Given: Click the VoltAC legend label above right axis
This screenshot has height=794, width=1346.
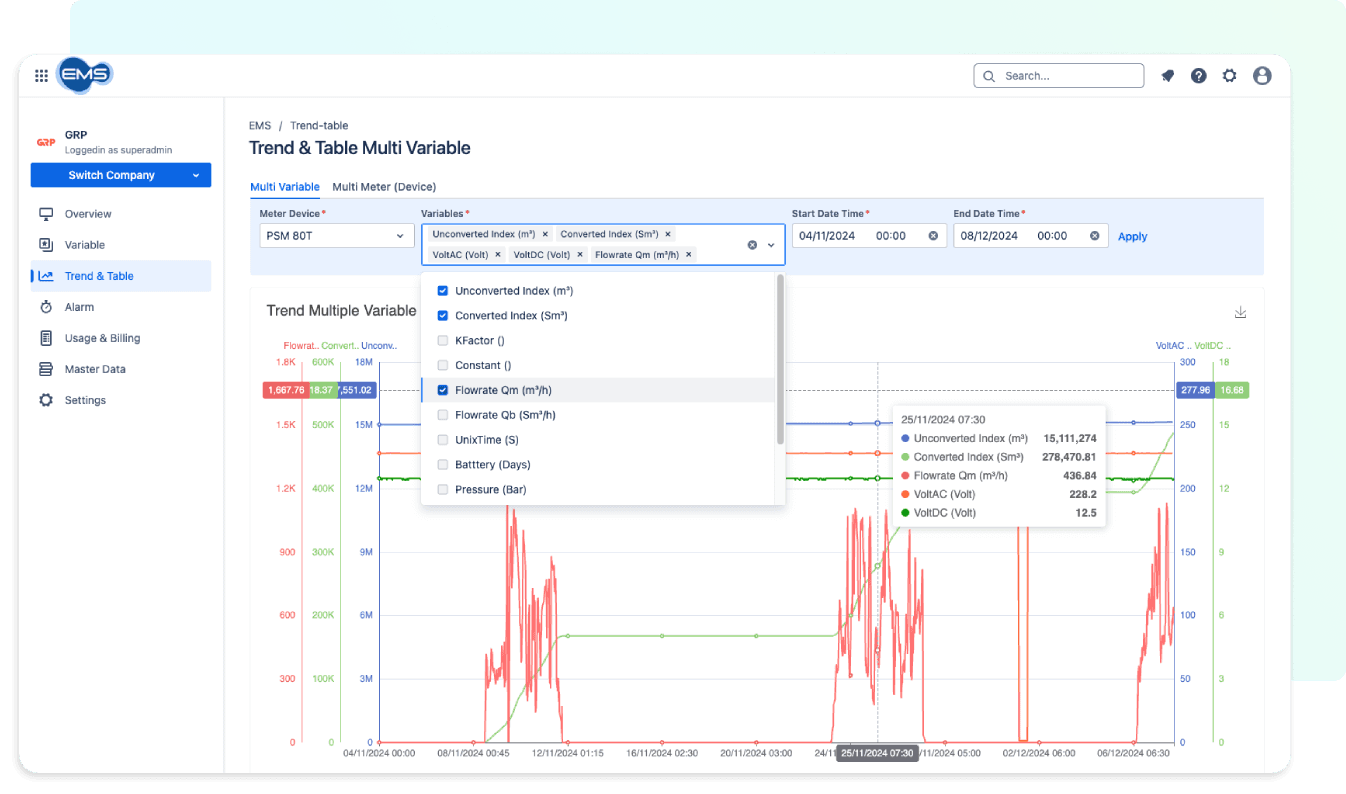Looking at the screenshot, I should pyautogui.click(x=1172, y=345).
